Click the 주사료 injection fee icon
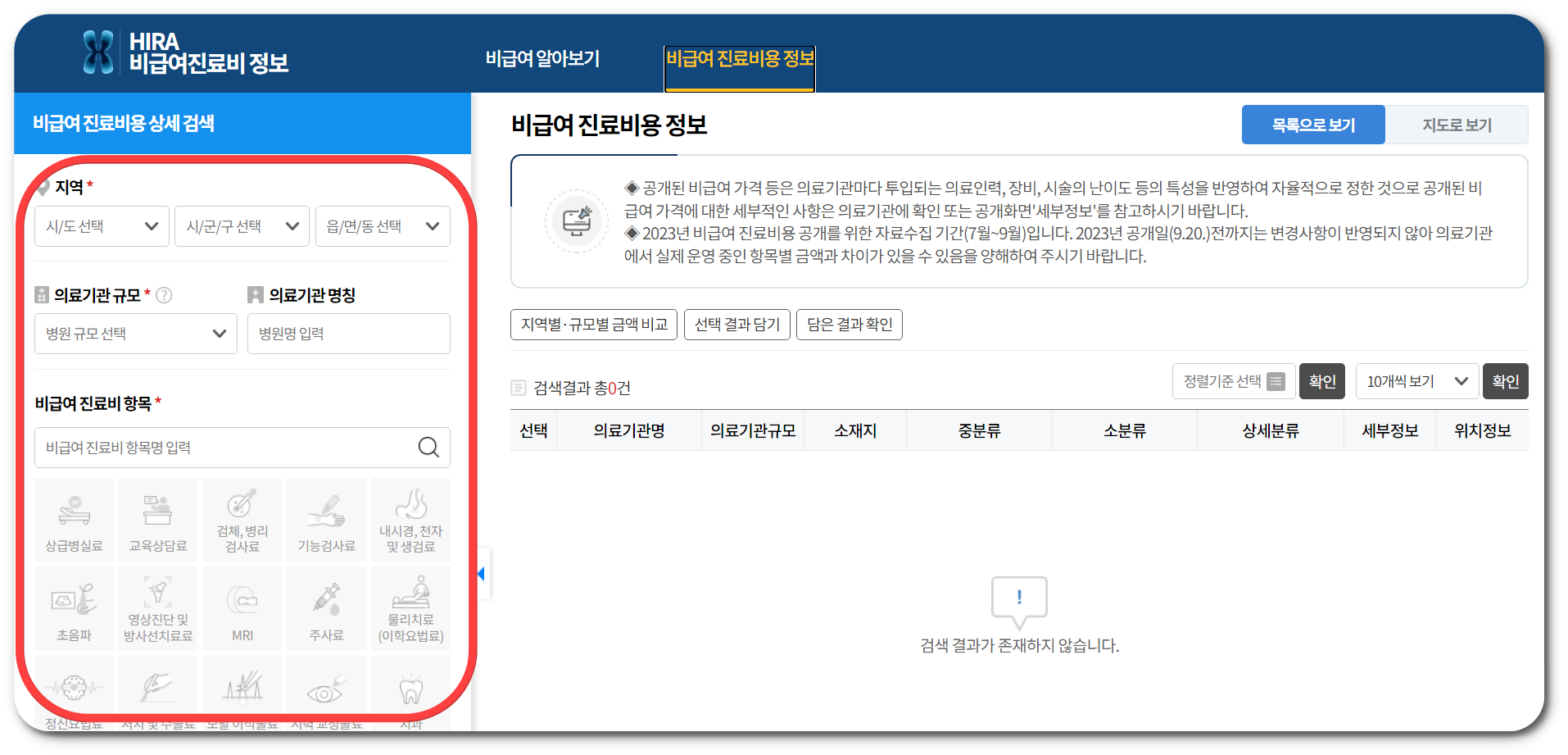Image resolution: width=1568 pixels, height=755 pixels. [x=326, y=608]
